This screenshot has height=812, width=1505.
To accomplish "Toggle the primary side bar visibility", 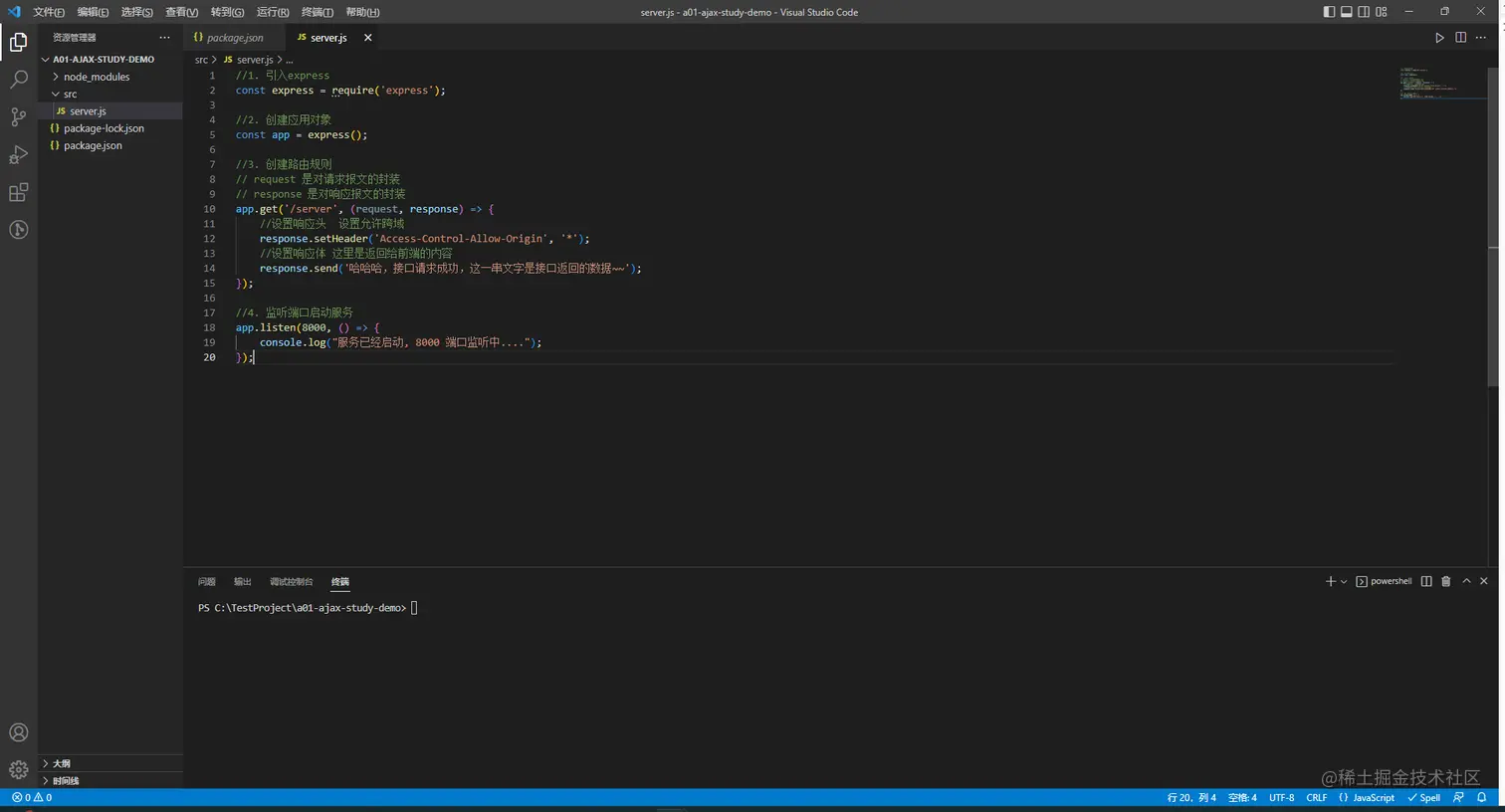I will (x=1329, y=12).
